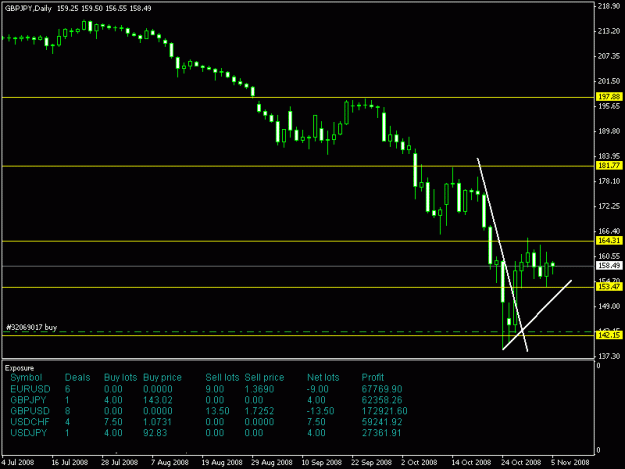Click GBPUSD profit value 172921.60
Screen dimensions: 625x469
pos(384,411)
